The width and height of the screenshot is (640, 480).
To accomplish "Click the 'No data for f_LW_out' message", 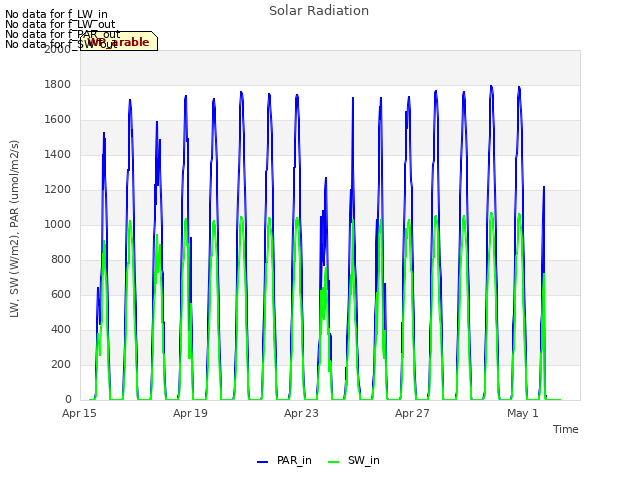I will point(60,24).
